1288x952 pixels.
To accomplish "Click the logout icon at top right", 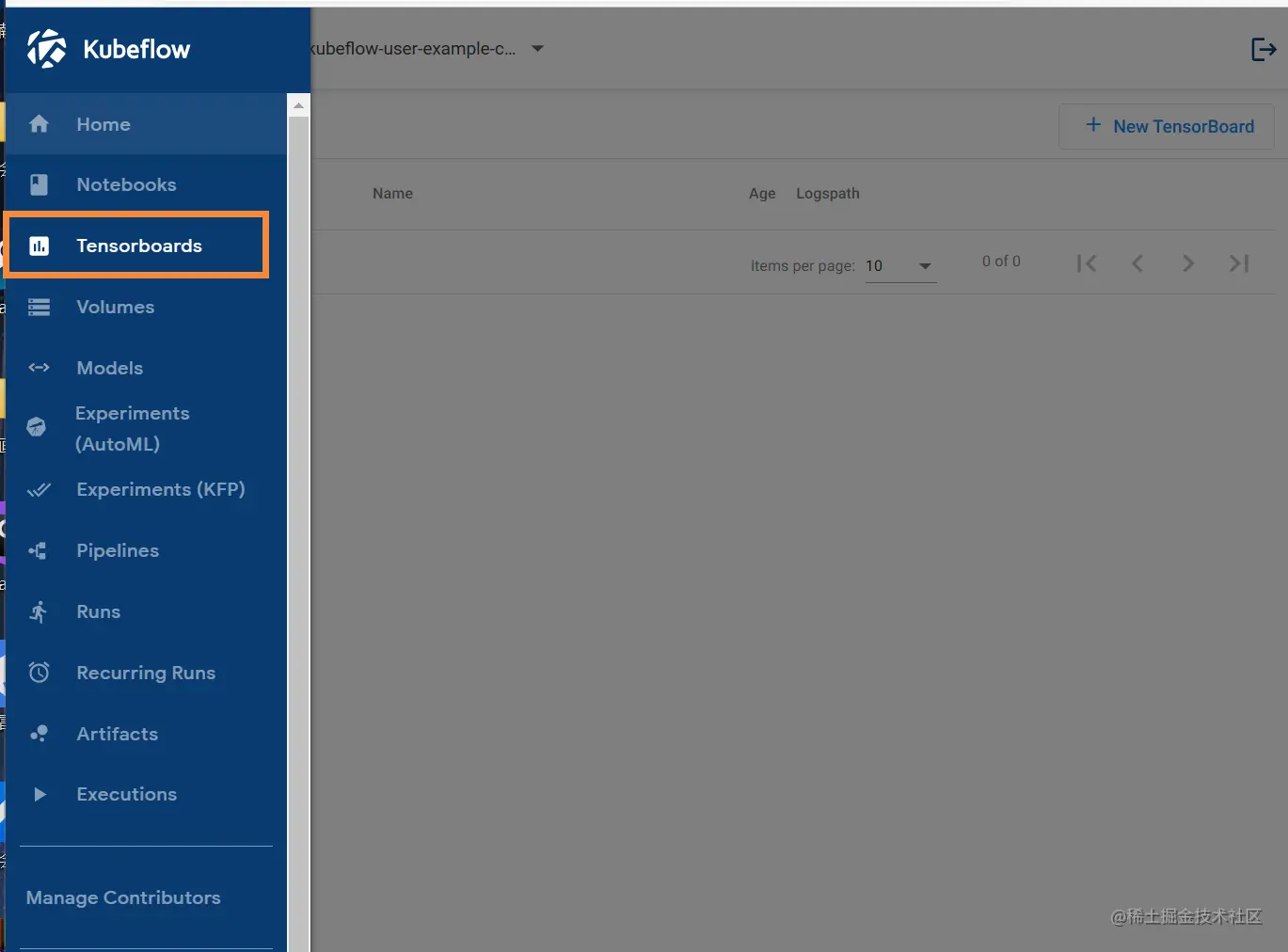I will tap(1264, 49).
